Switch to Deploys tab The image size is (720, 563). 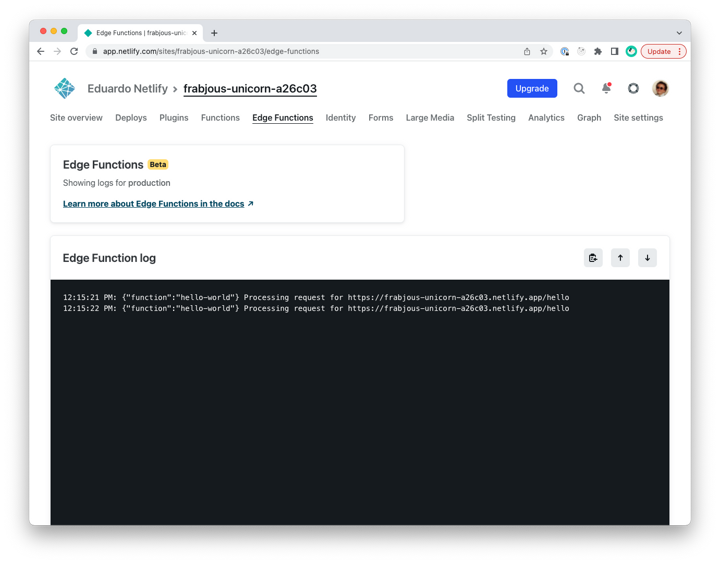131,118
